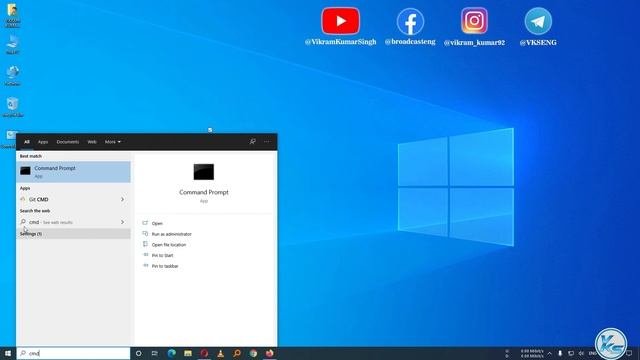Open the search options ellipsis menu
Image resolution: width=640 pixels, height=360 pixels.
(267, 142)
